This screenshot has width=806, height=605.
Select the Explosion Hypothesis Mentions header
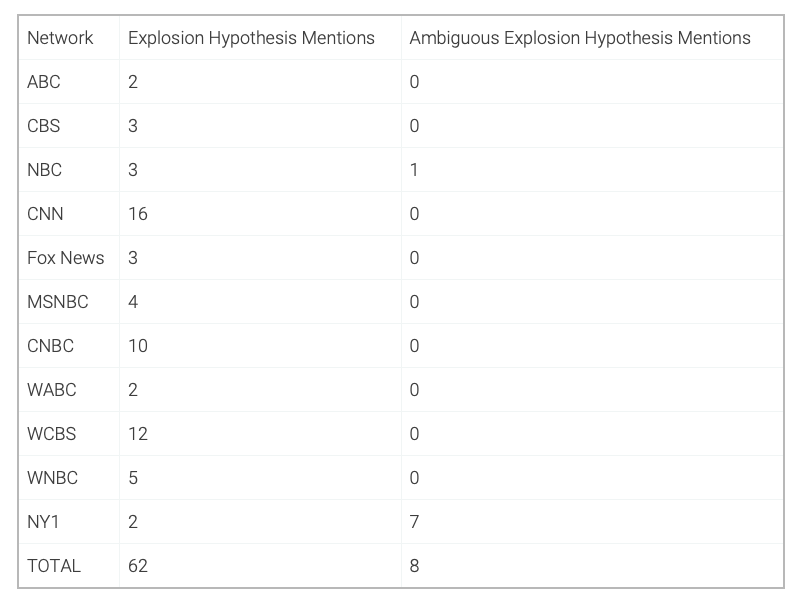tap(251, 38)
